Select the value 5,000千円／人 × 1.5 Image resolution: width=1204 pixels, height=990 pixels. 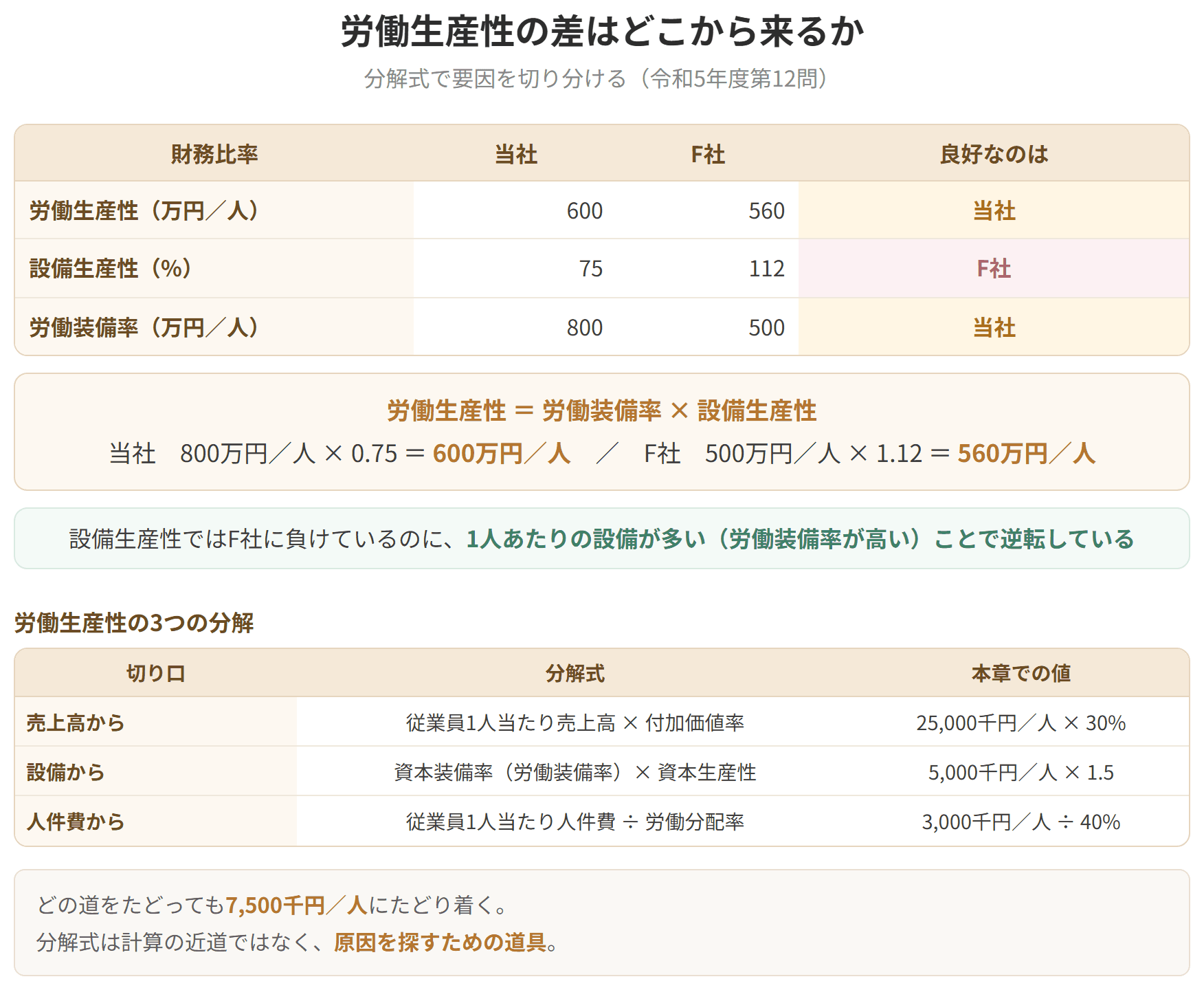1021,772
